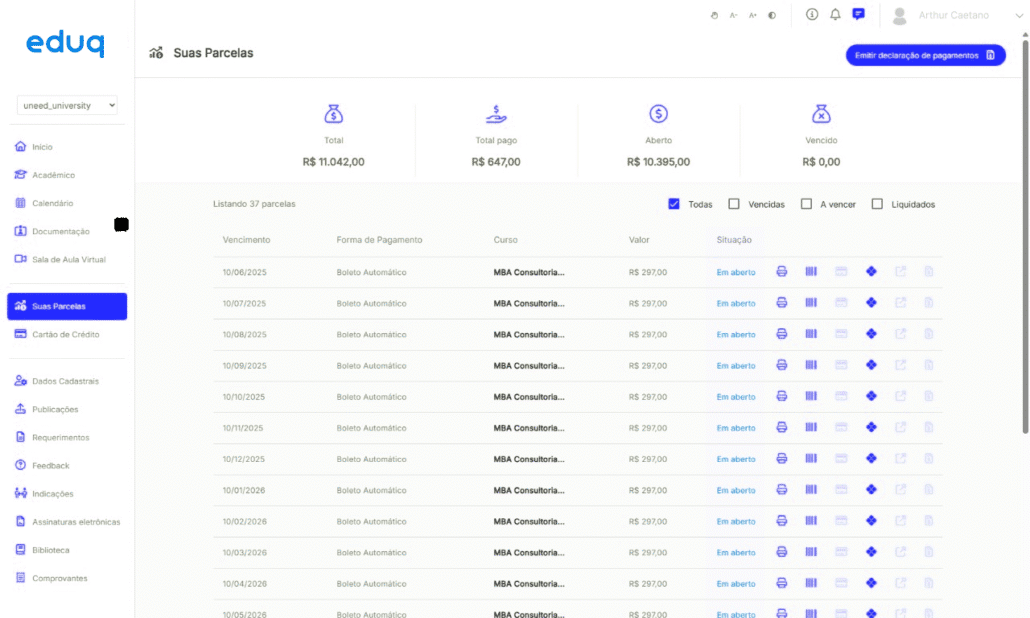Click Emitir declaração de pagamentos button
This screenshot has height=618, width=1030.
(x=925, y=56)
